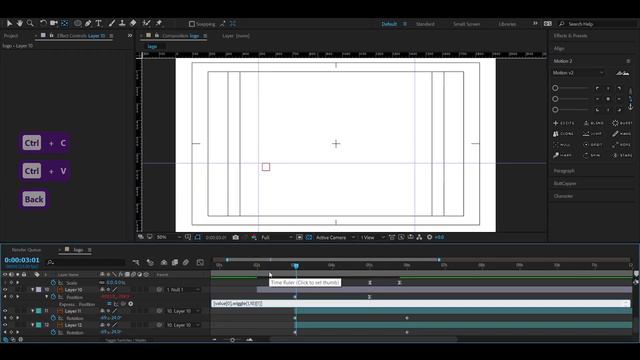Enable Motion Blur for timeline
Viewport: 640px width, 360px height.
coord(186,262)
